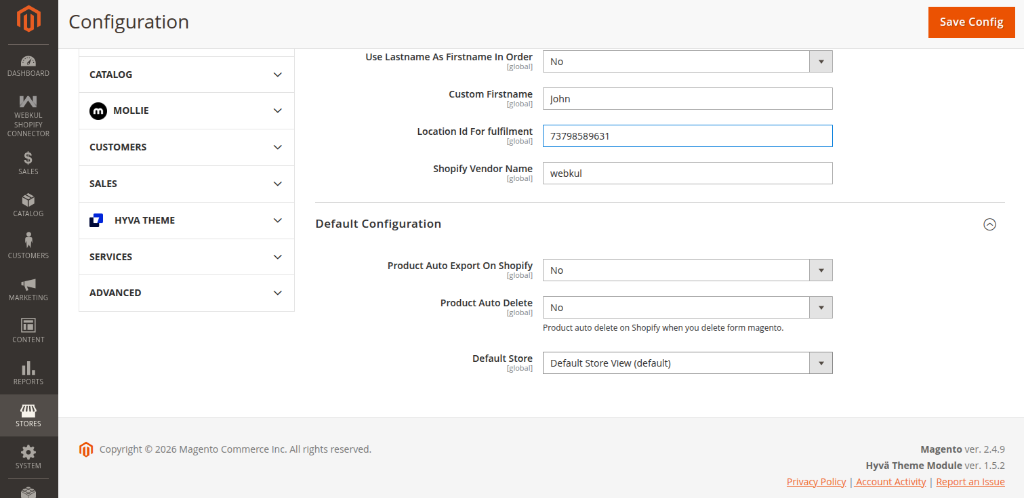Click the Product Auto Delete label
The width and height of the screenshot is (1024, 498).
click(486, 303)
